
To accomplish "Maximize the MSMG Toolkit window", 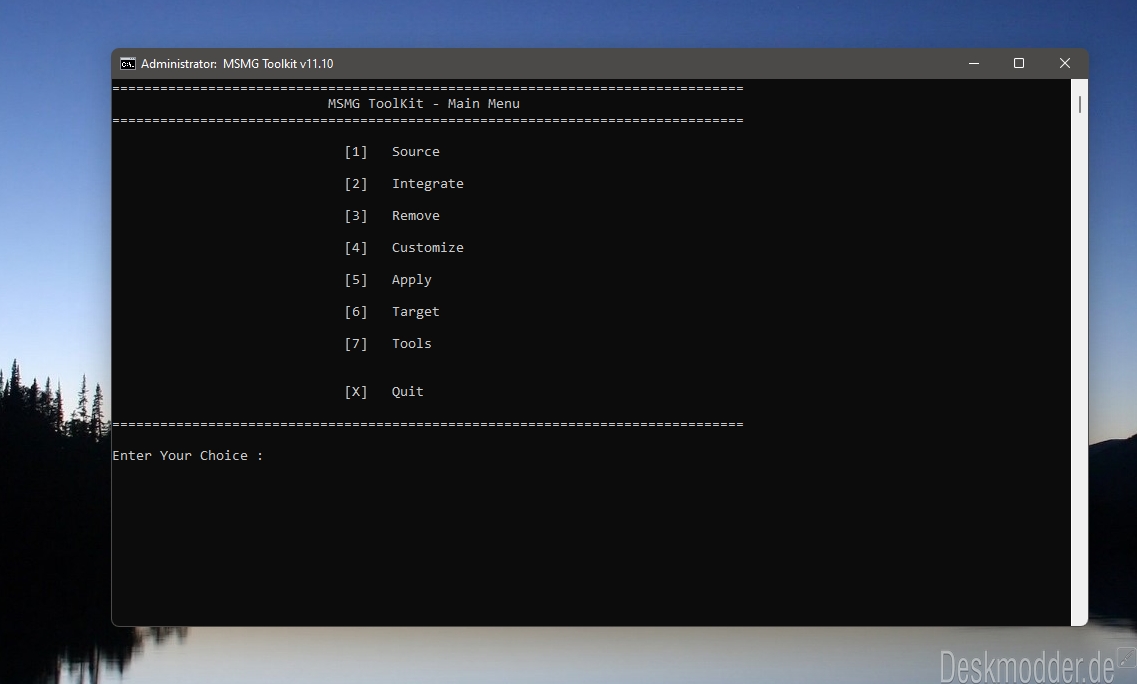I will click(x=1019, y=64).
